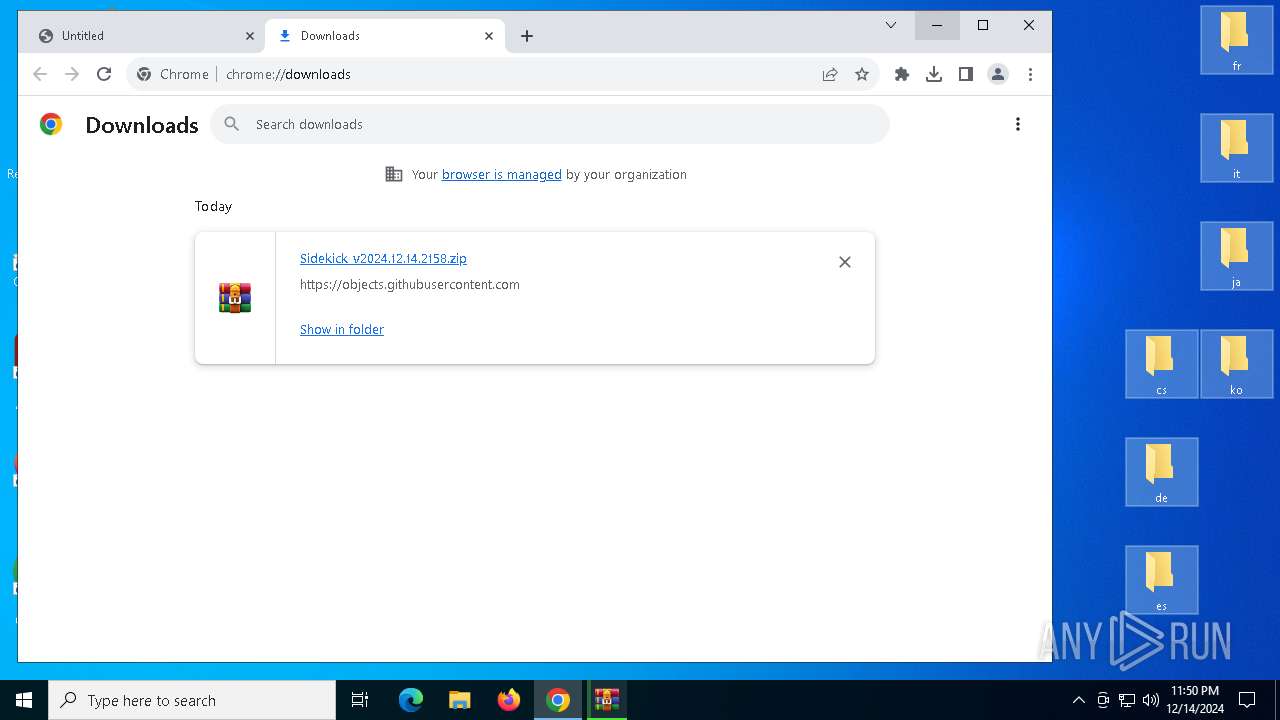Open Downloads page more actions menu
Image resolution: width=1280 pixels, height=720 pixels.
pos(1018,124)
